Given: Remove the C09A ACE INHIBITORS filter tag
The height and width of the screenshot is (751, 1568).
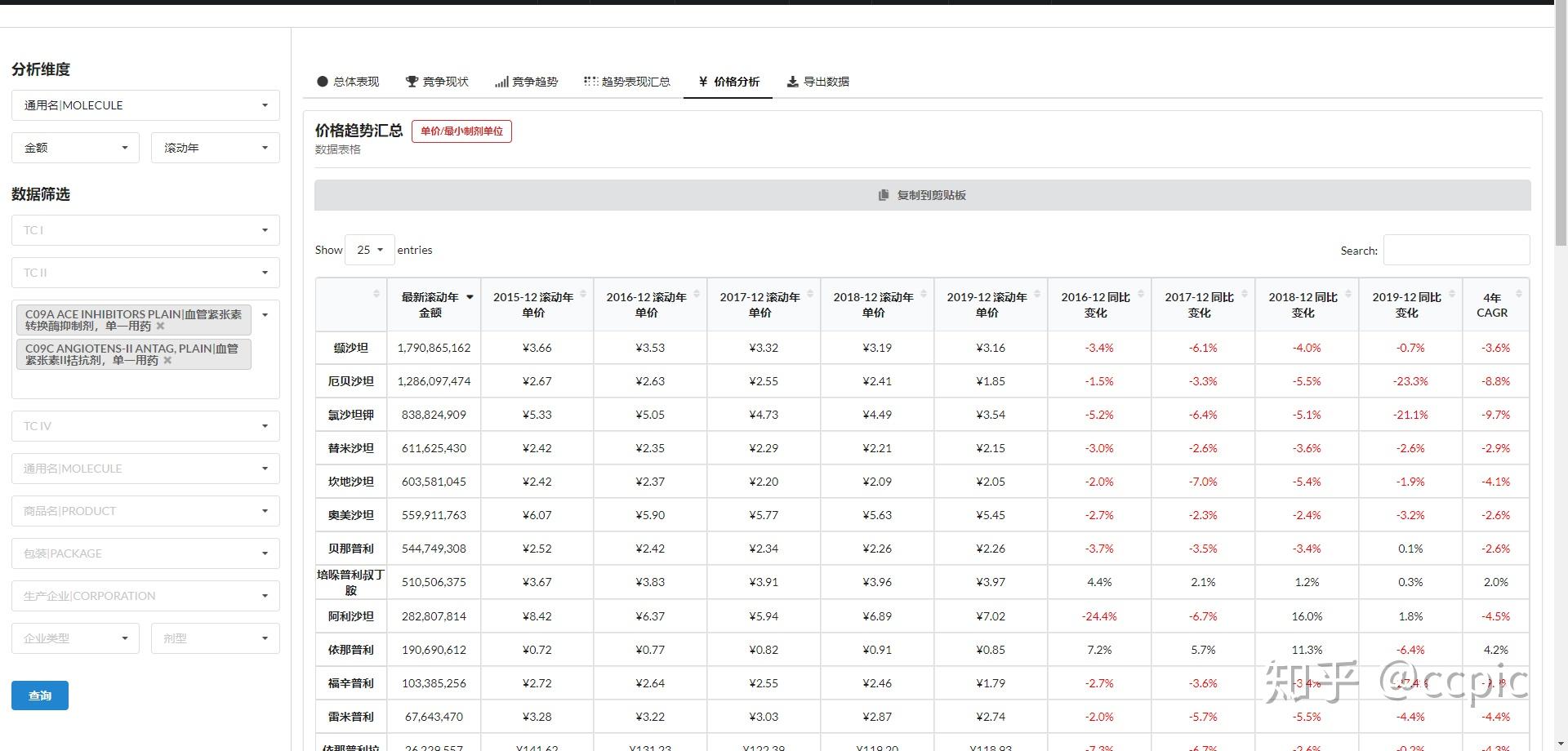Looking at the screenshot, I should (160, 326).
